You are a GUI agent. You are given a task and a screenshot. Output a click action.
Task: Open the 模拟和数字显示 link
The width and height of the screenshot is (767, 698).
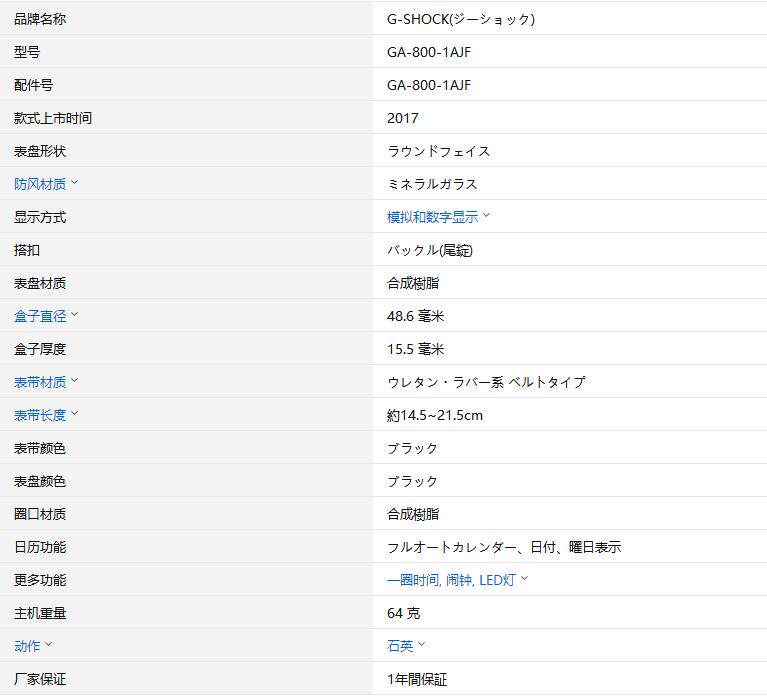point(432,217)
